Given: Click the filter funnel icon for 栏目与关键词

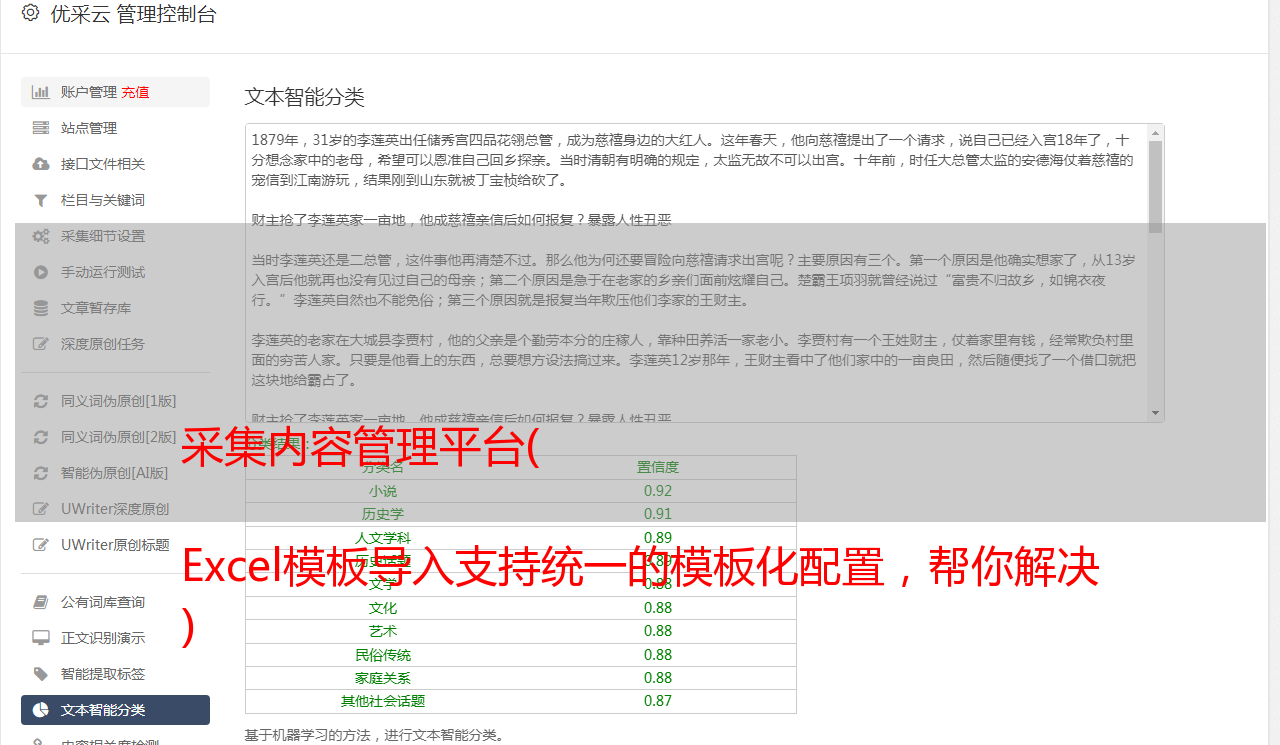Looking at the screenshot, I should [x=41, y=200].
